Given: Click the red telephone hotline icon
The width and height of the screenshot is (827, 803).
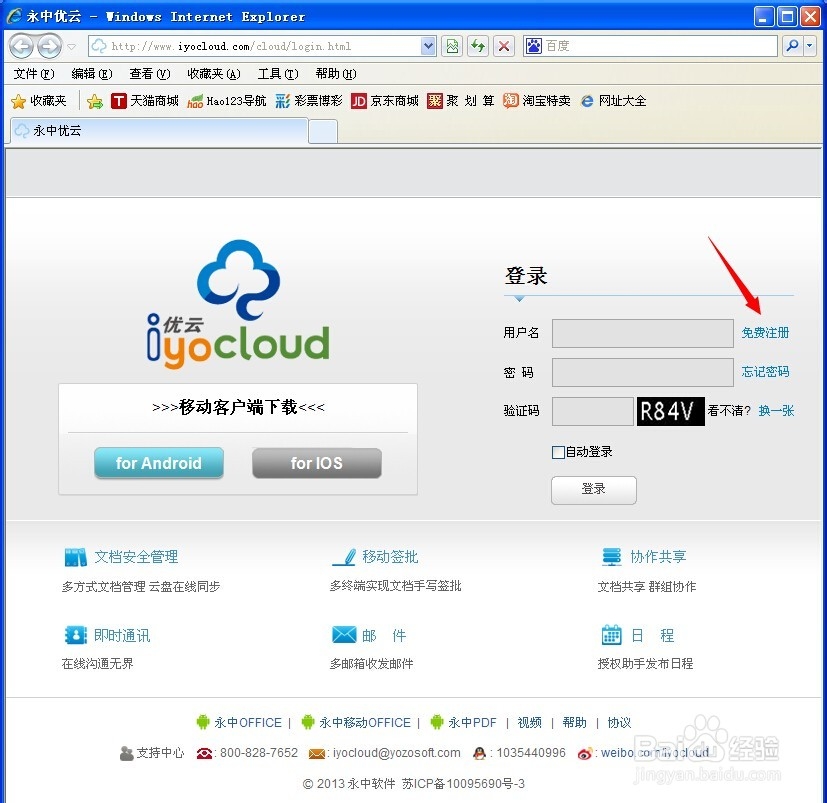Looking at the screenshot, I should [x=204, y=754].
